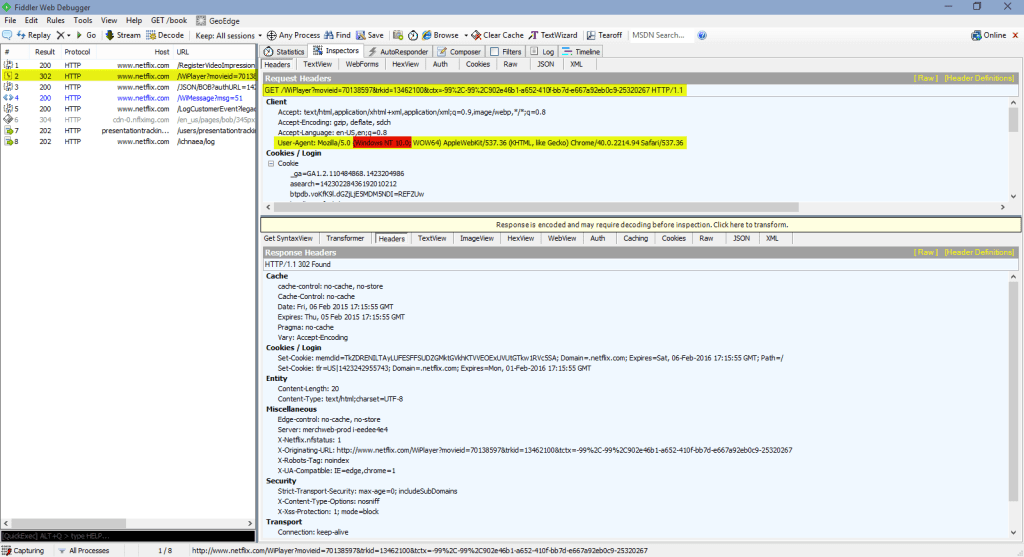This screenshot has width=1024, height=557.
Task: Click the response decoding transform banner
Action: (x=641, y=225)
